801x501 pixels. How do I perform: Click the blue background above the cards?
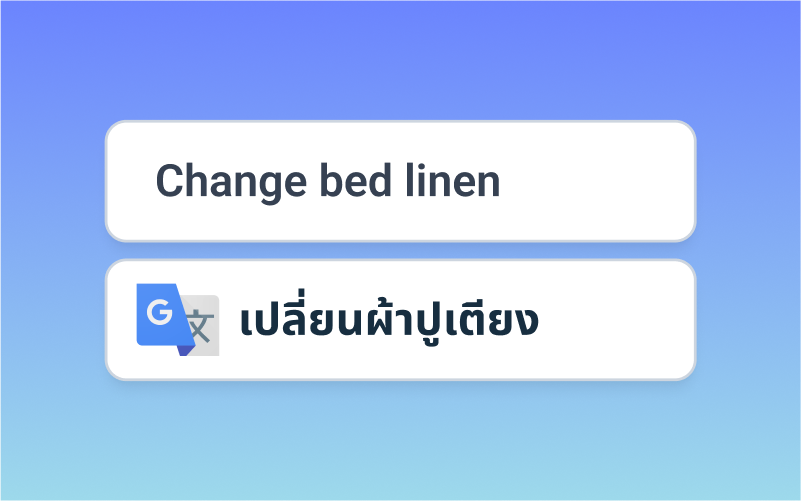click(400, 60)
